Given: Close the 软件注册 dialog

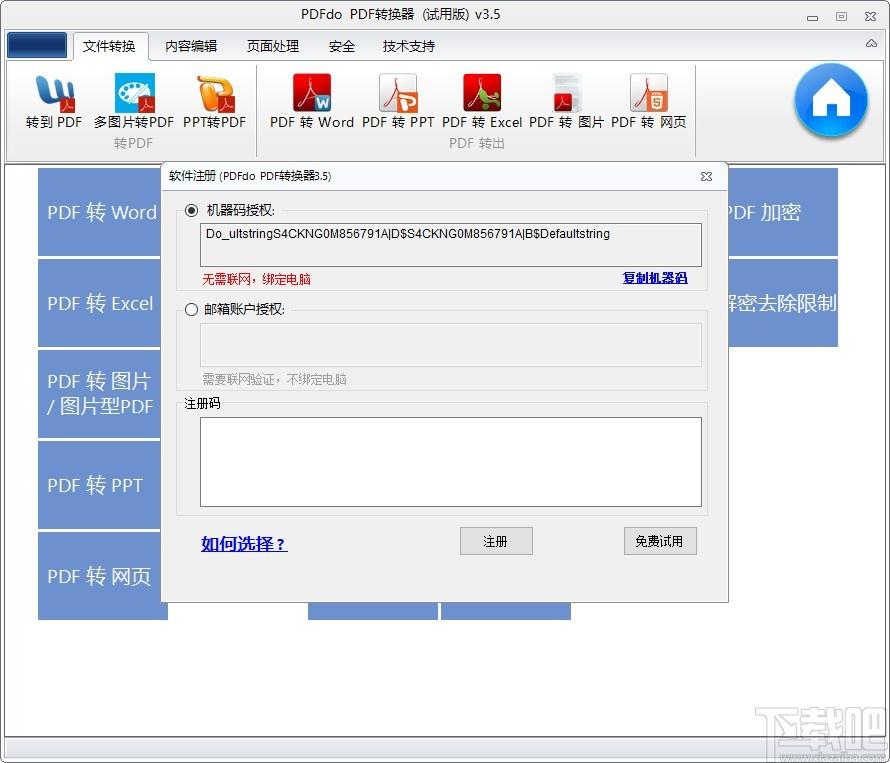Looking at the screenshot, I should [706, 177].
